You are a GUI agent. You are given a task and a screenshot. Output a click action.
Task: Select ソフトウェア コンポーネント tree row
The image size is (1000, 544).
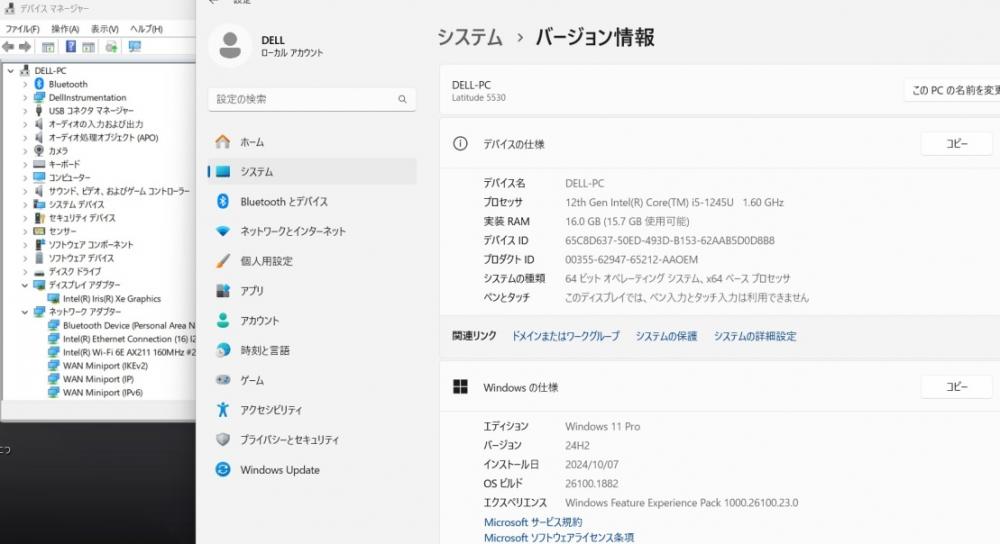click(91, 245)
